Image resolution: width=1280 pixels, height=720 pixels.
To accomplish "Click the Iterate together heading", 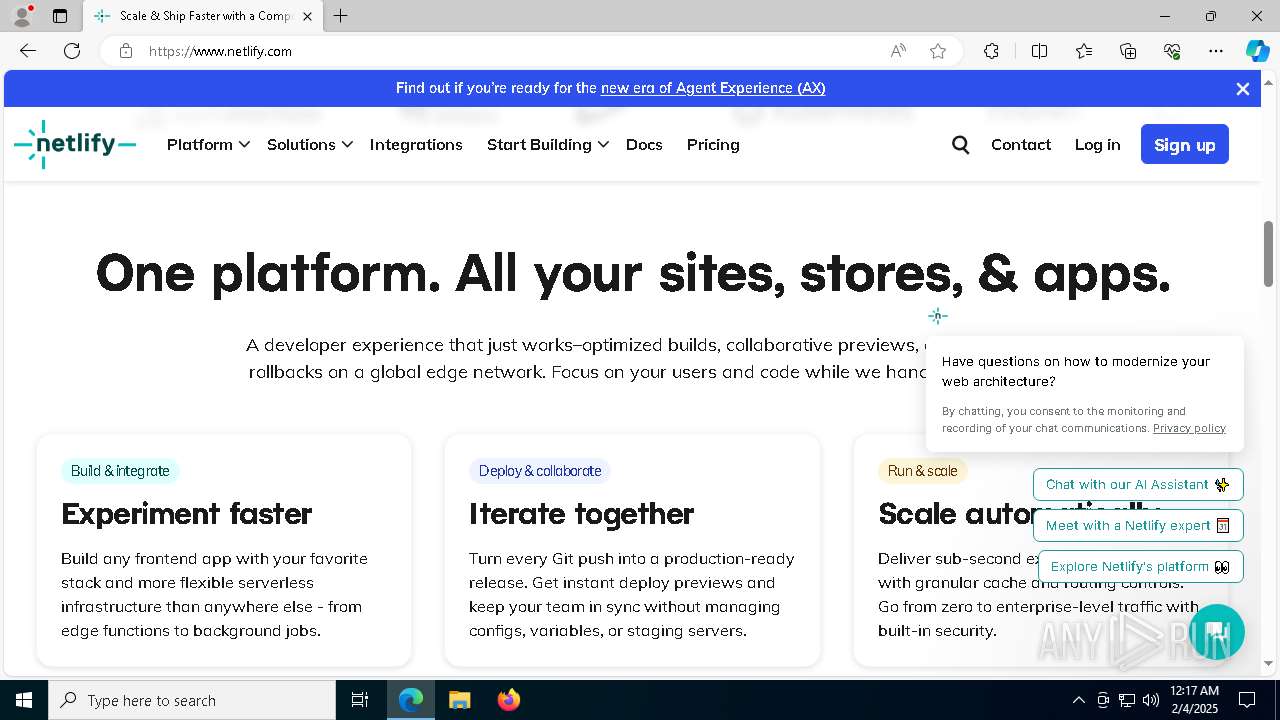I will point(581,514).
